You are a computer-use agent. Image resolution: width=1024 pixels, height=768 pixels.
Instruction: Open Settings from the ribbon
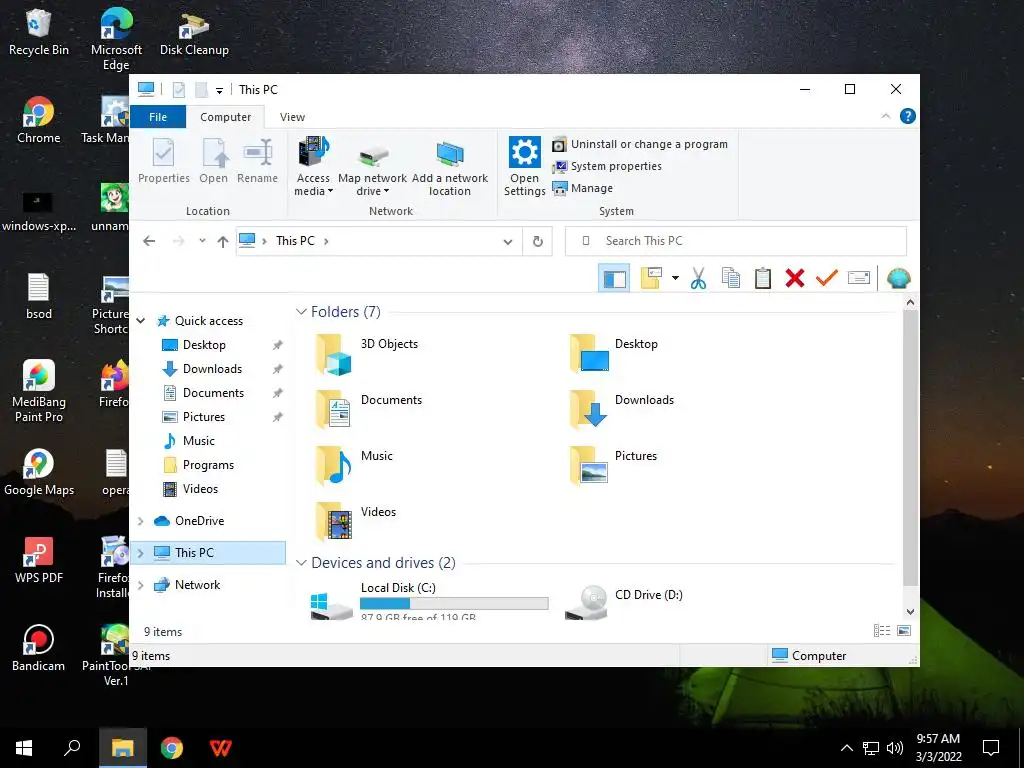[x=524, y=167]
